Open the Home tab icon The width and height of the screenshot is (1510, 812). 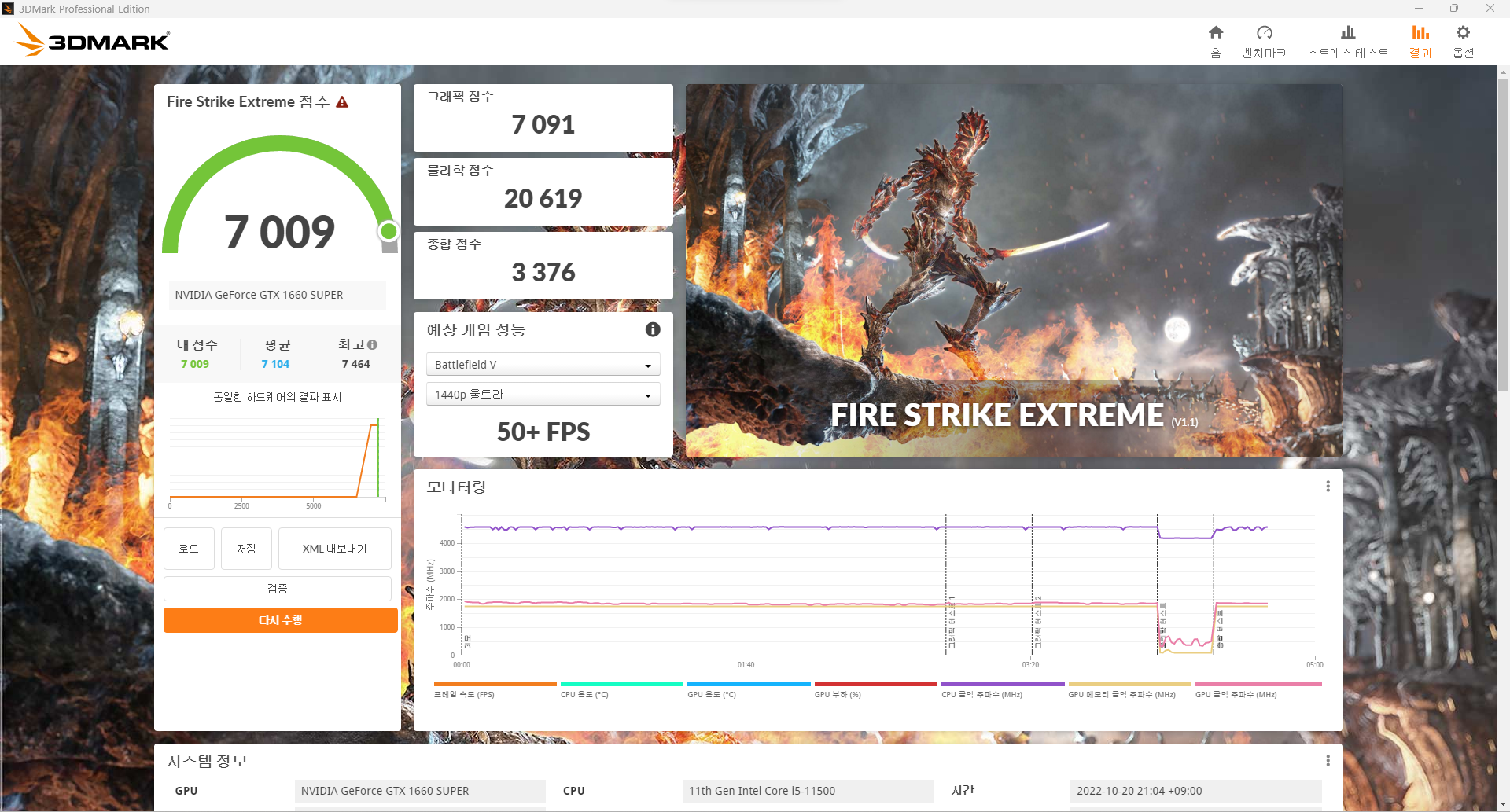(1216, 32)
